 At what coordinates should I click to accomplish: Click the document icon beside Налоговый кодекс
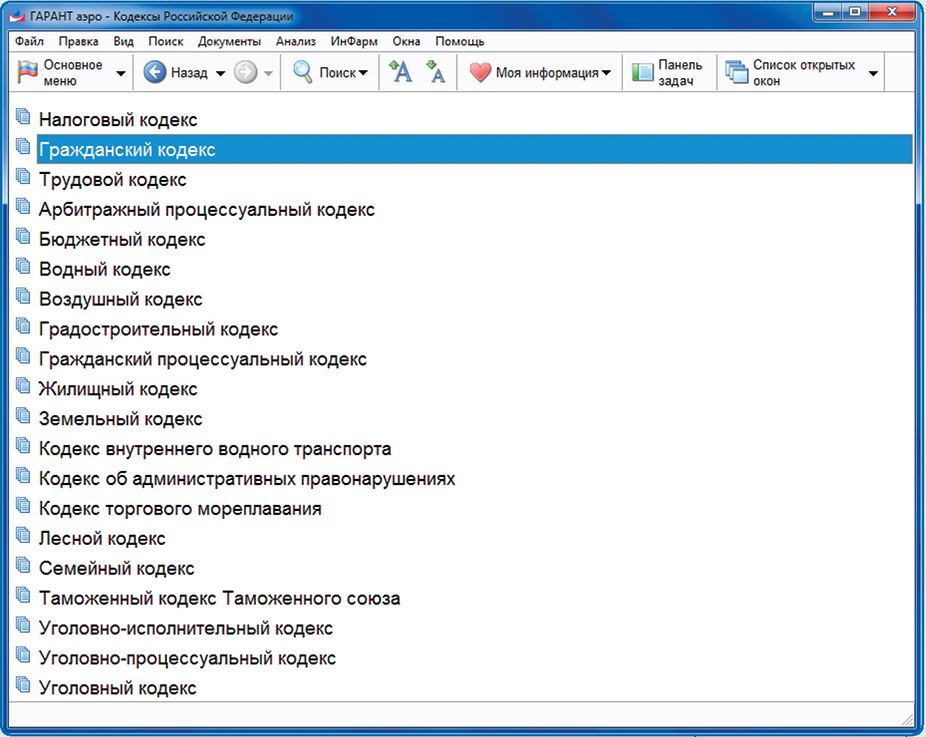tap(23, 117)
